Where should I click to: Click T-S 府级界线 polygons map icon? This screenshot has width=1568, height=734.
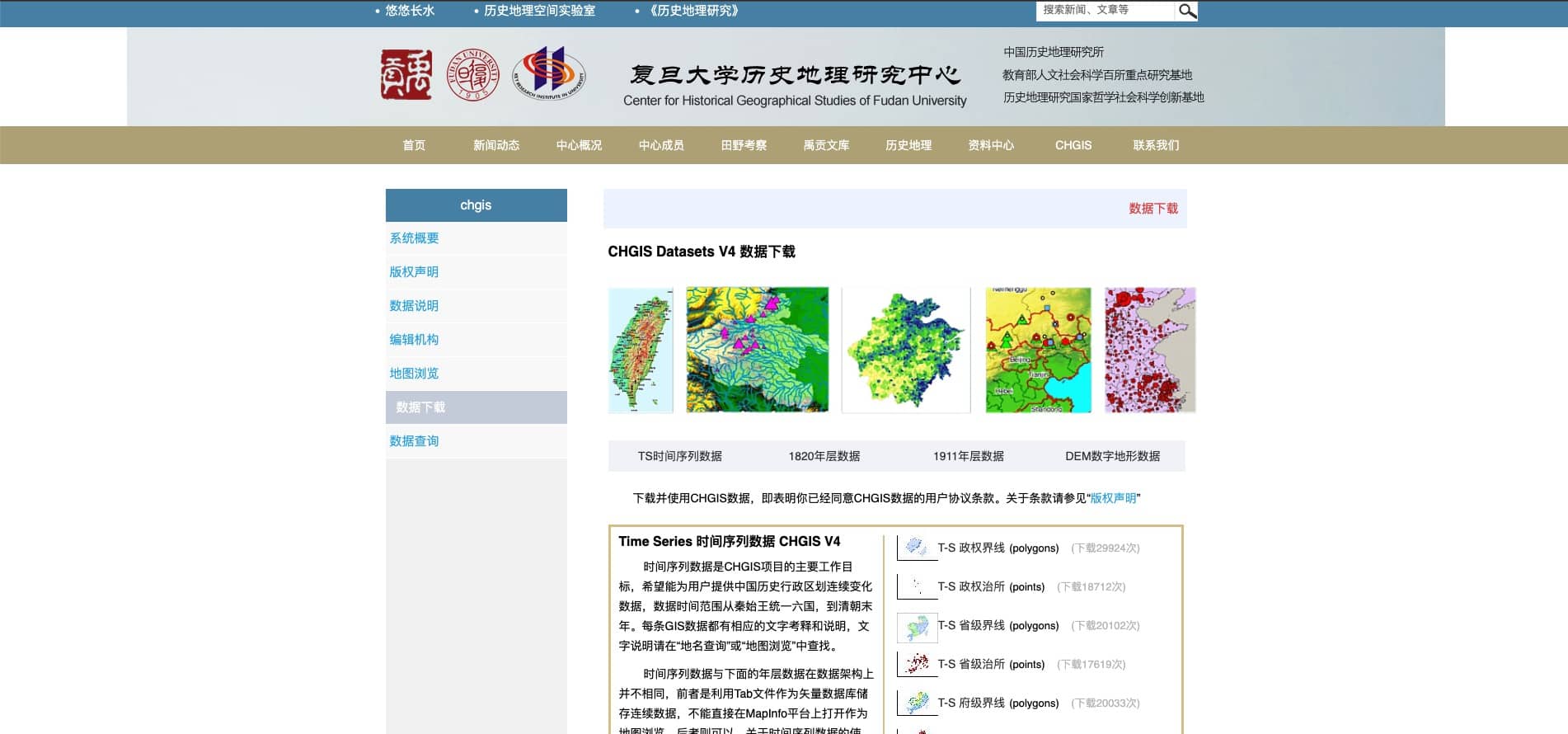pos(916,703)
